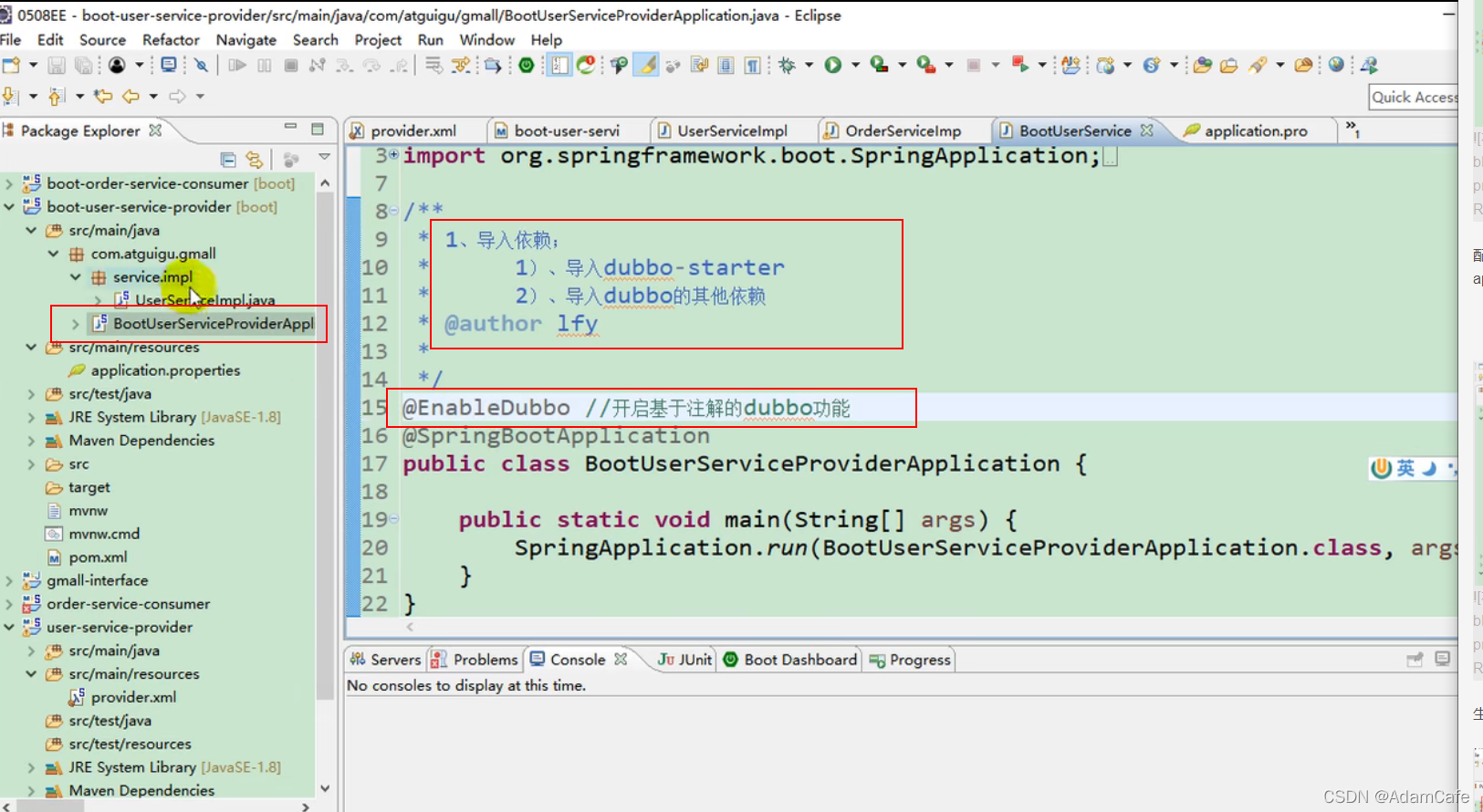The width and height of the screenshot is (1483, 812).
Task: Expand the folded imports at line 3
Action: (x=394, y=155)
